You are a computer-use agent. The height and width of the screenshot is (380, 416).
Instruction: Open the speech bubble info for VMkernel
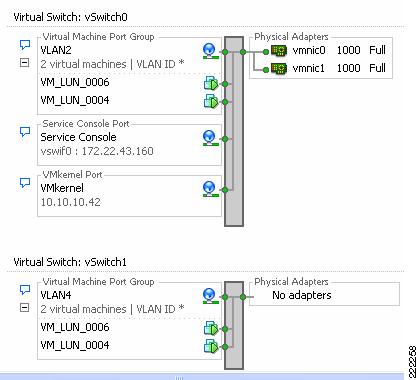pyautogui.click(x=25, y=183)
